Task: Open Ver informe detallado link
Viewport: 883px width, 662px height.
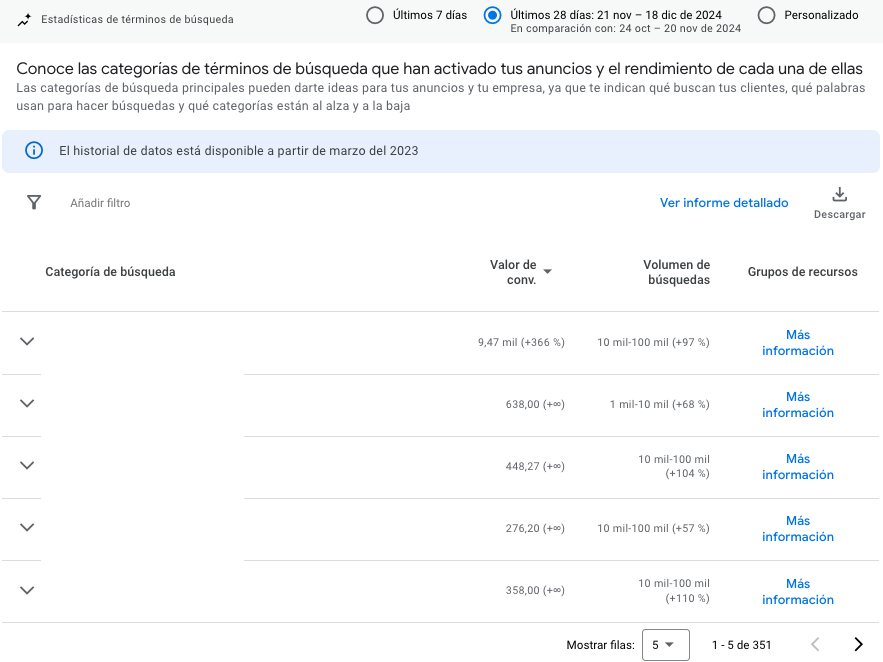Action: (724, 203)
